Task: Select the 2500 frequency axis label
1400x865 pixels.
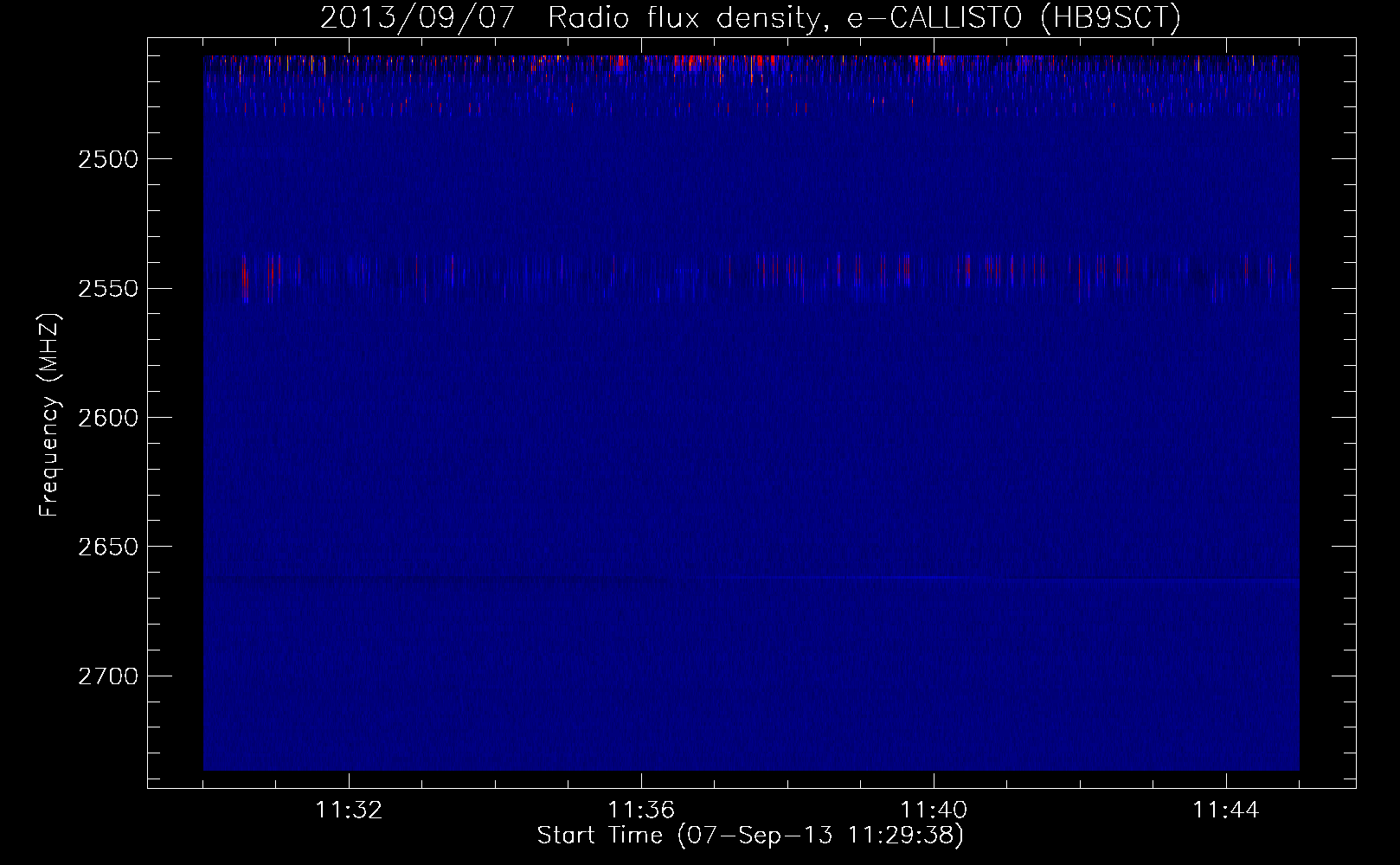Action: [108, 159]
